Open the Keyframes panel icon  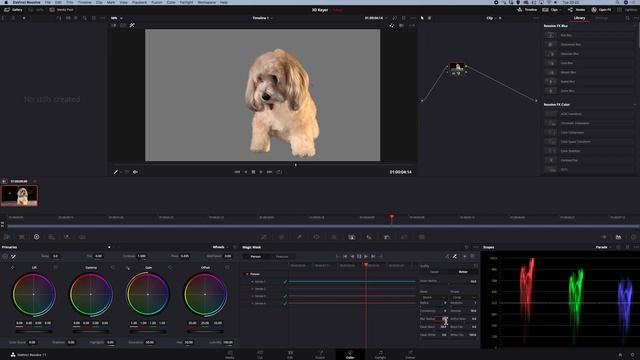pyautogui.click(x=604, y=237)
